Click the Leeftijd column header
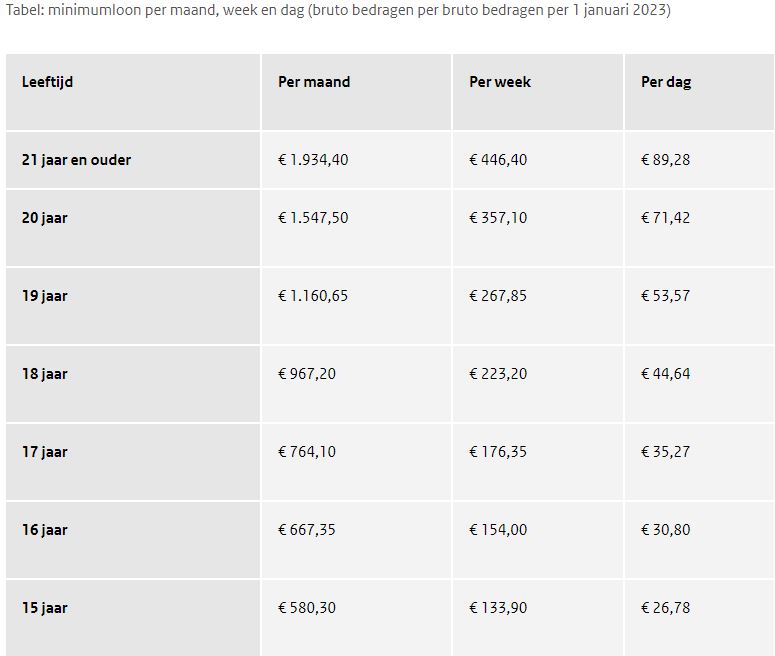The height and width of the screenshot is (656, 775). tap(47, 82)
